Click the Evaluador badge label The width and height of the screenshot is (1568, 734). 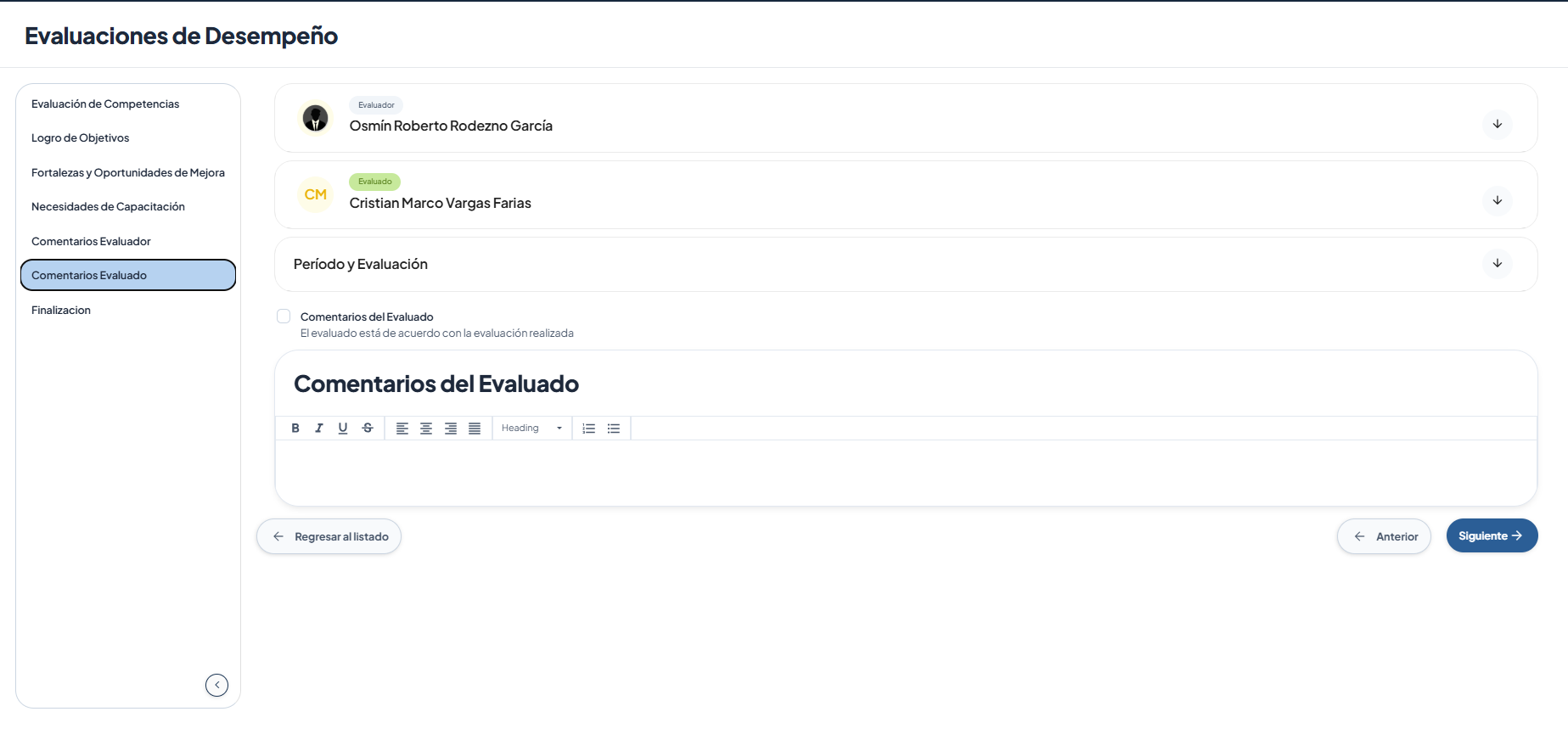coord(376,105)
